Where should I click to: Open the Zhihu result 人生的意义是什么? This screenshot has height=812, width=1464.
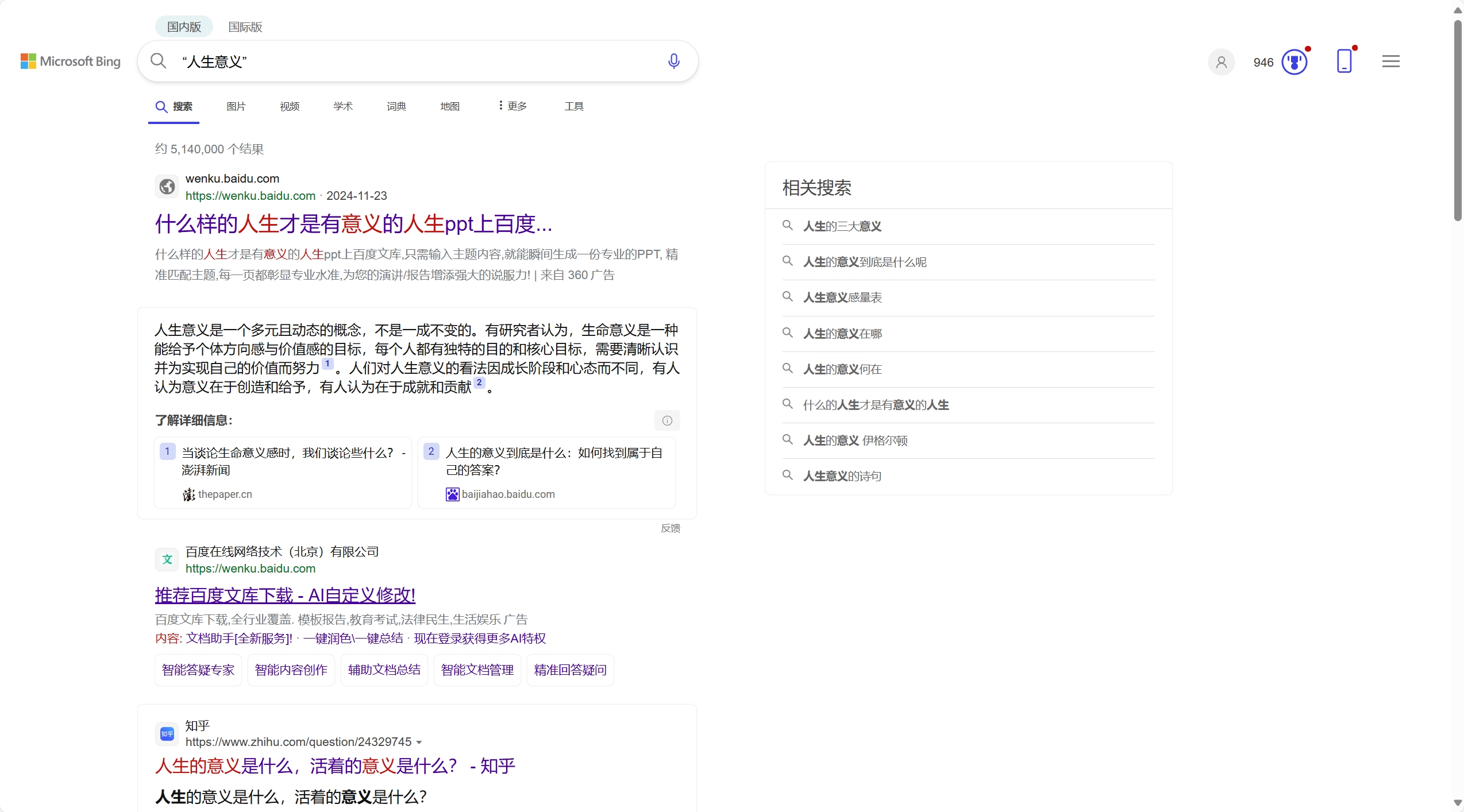[x=335, y=766]
